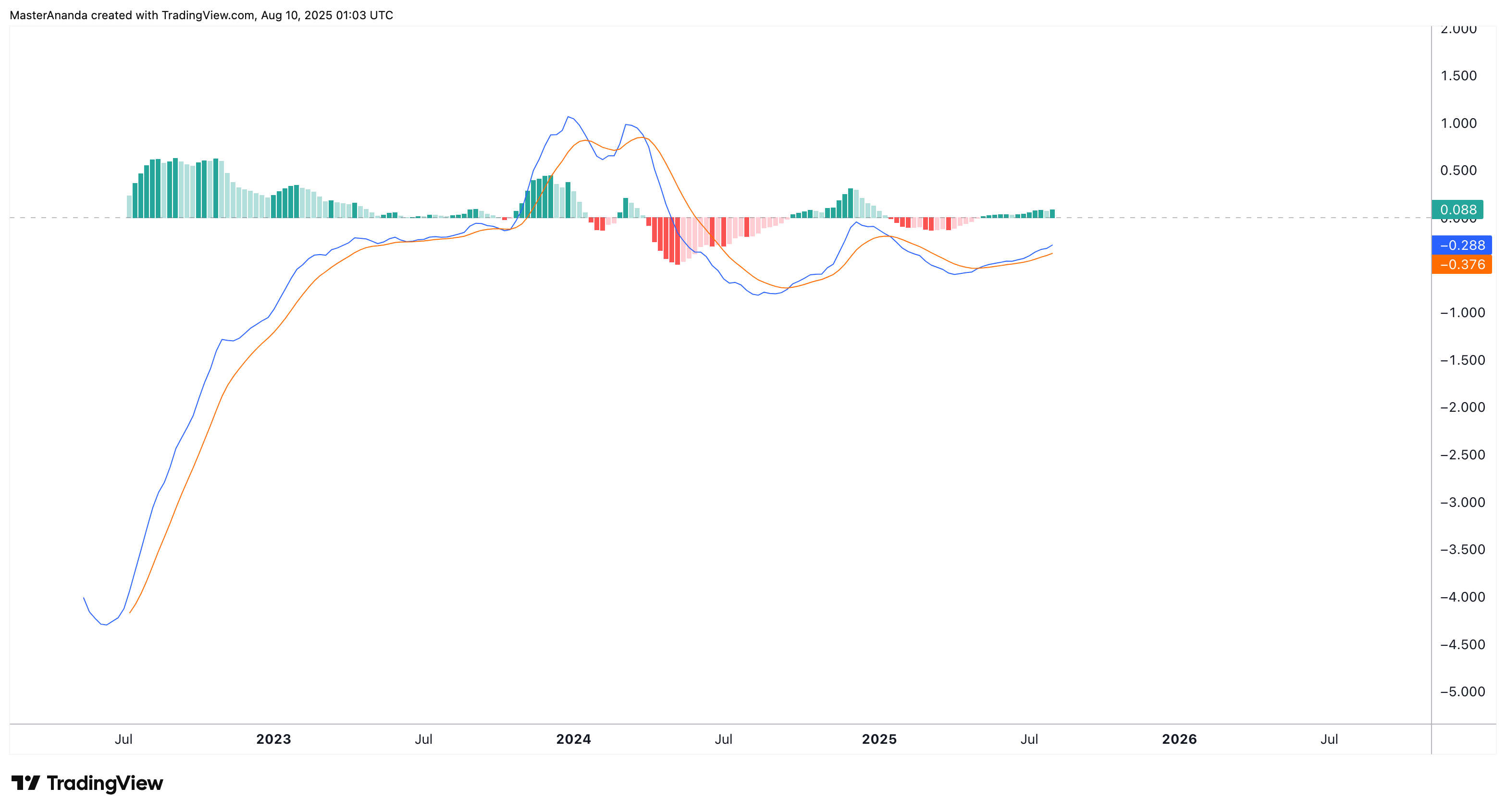Click the -1.000 price scale label
This screenshot has width=1506, height=812.
[x=1462, y=312]
